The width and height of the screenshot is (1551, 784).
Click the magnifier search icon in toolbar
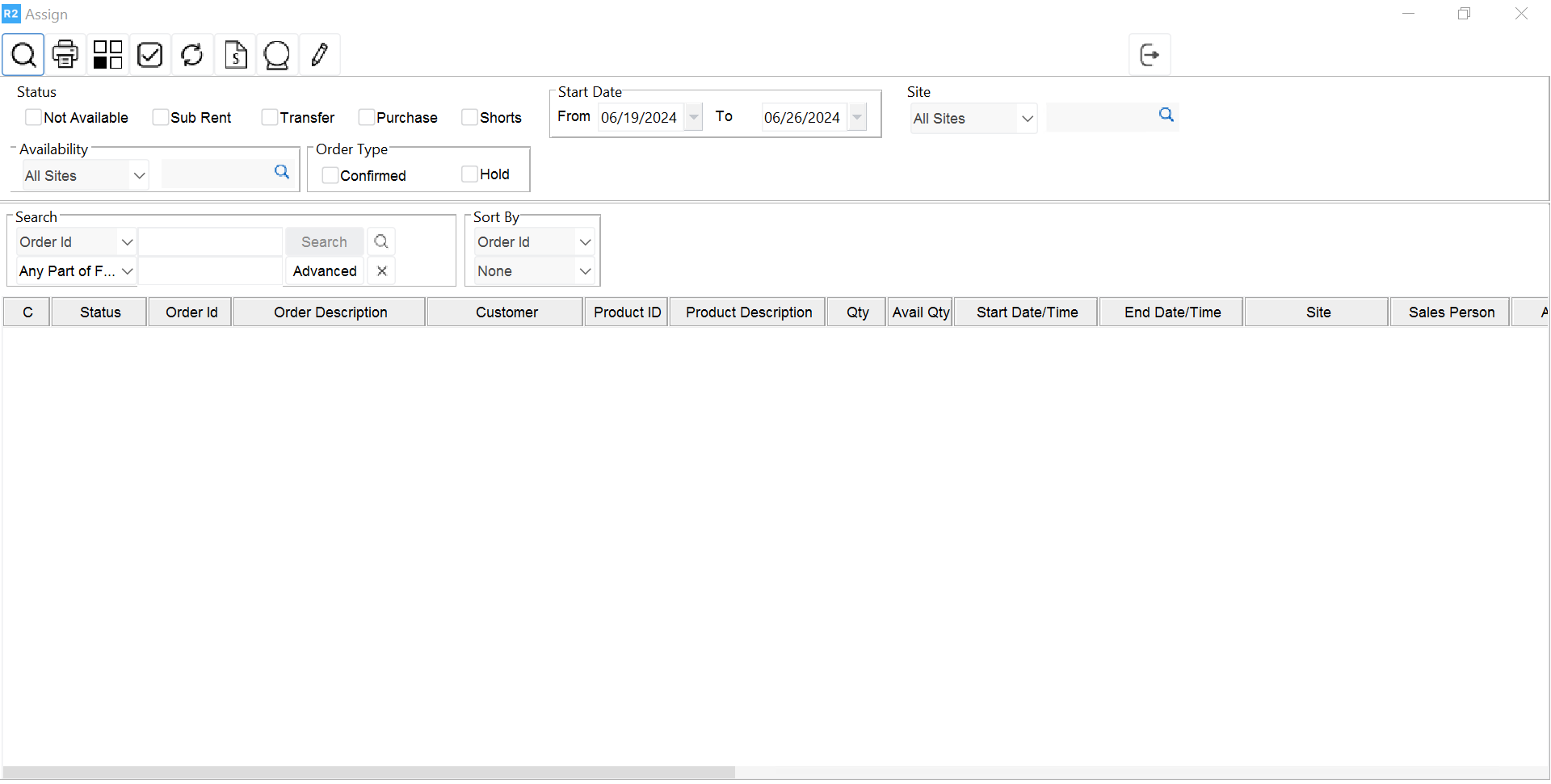[23, 55]
